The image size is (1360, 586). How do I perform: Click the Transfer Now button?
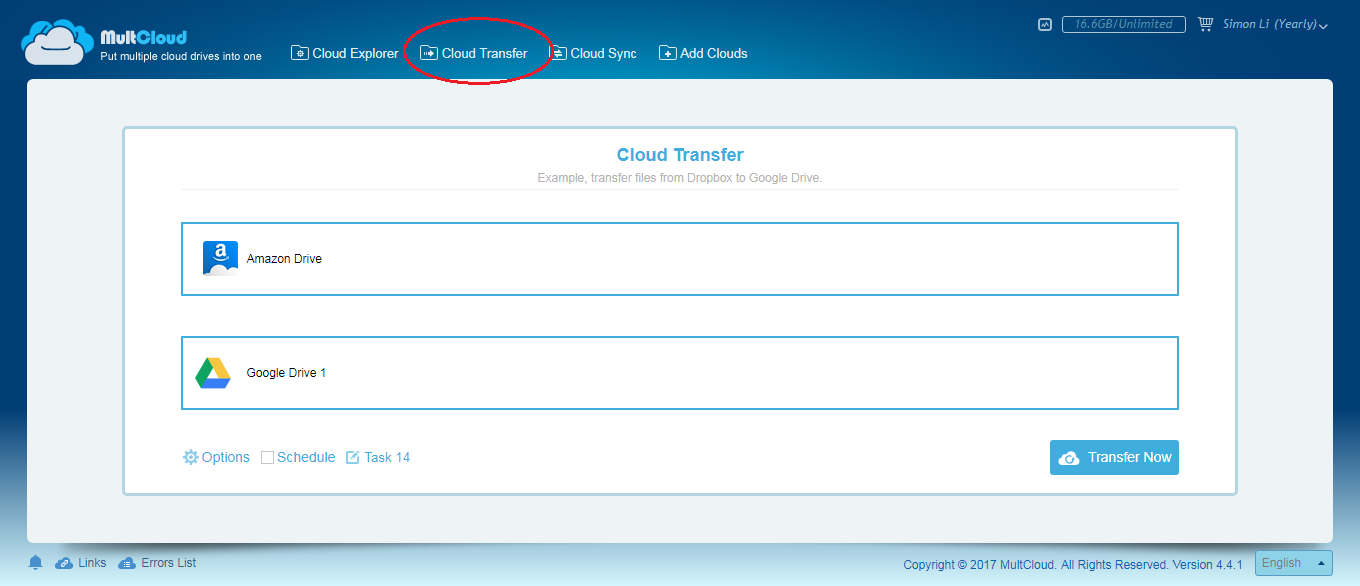point(1114,457)
